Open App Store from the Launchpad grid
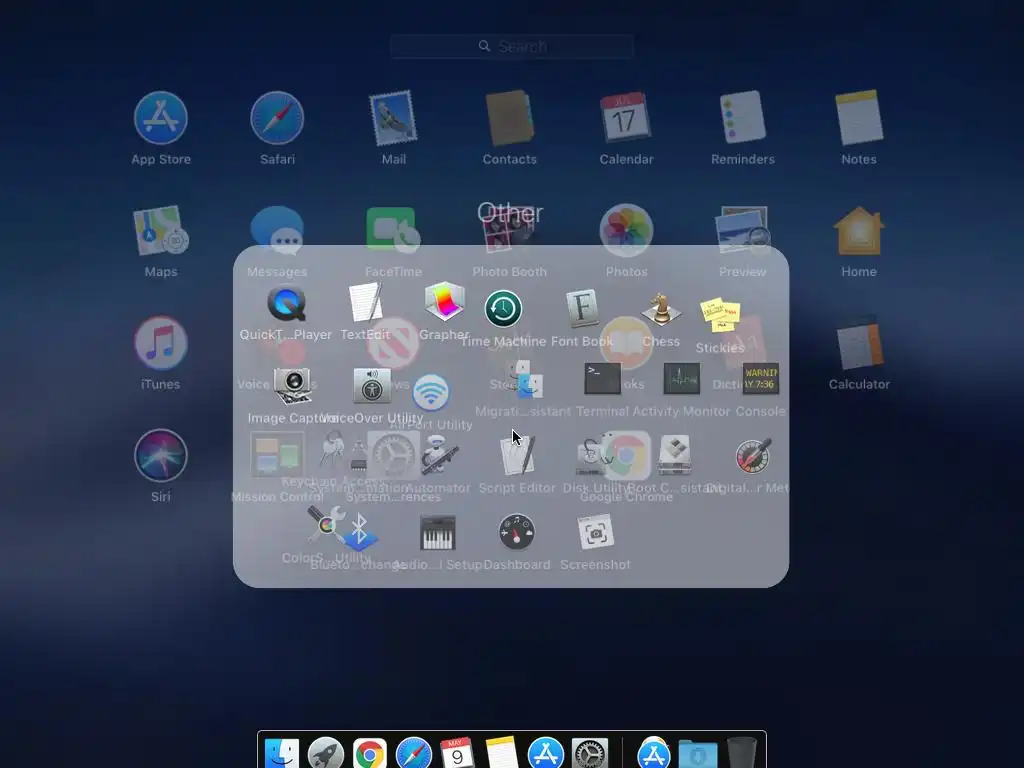 pos(161,118)
